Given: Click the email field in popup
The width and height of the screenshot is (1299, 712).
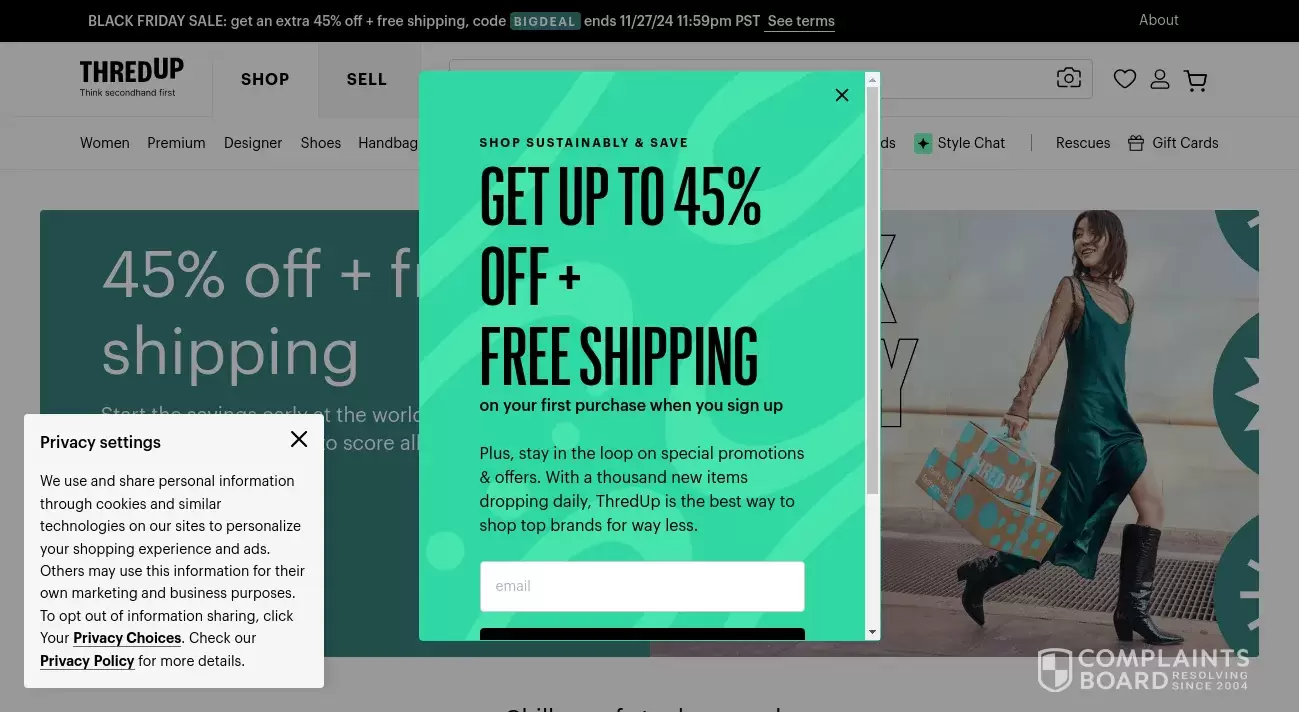Looking at the screenshot, I should pyautogui.click(x=642, y=586).
